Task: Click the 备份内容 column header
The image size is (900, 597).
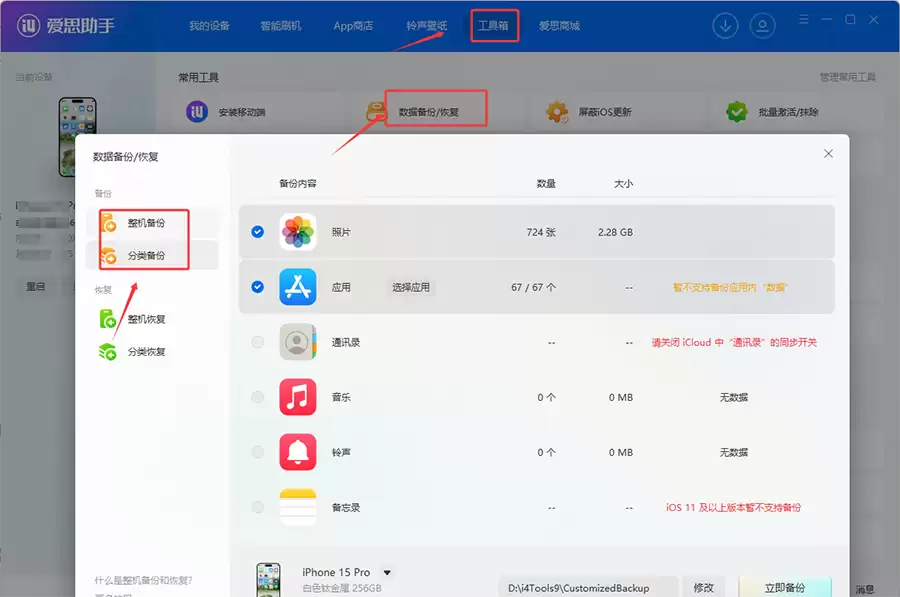Action: tap(298, 184)
